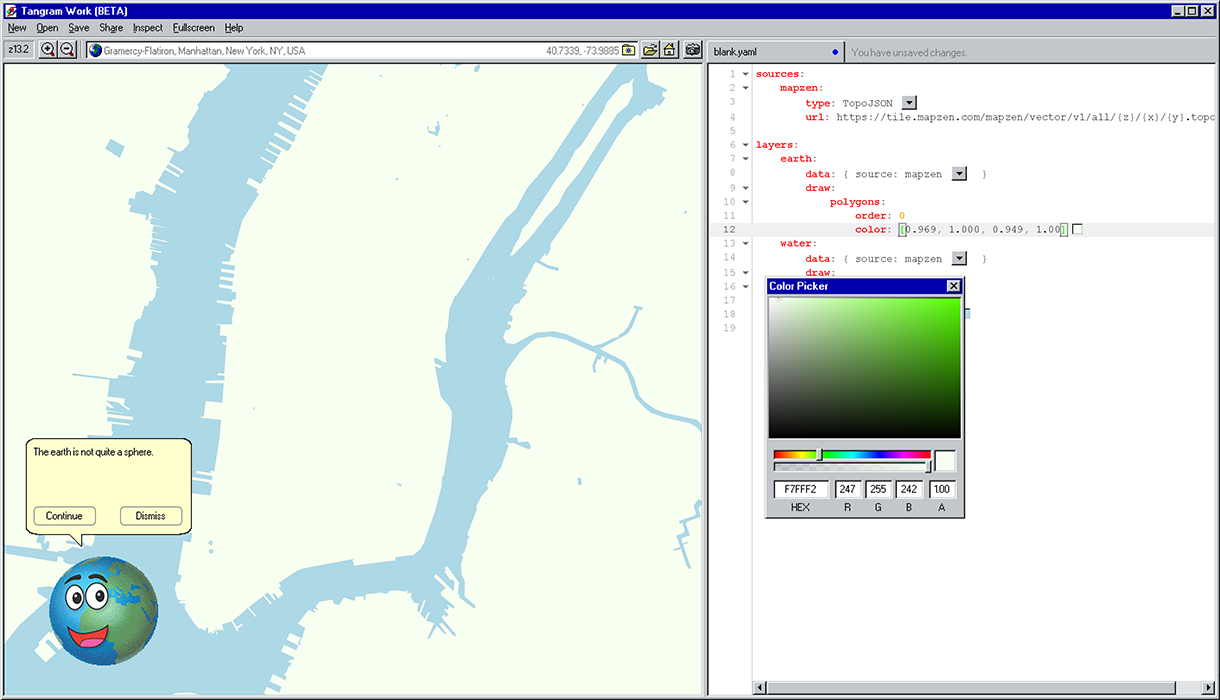Open the water layer source dropdown

pos(959,259)
